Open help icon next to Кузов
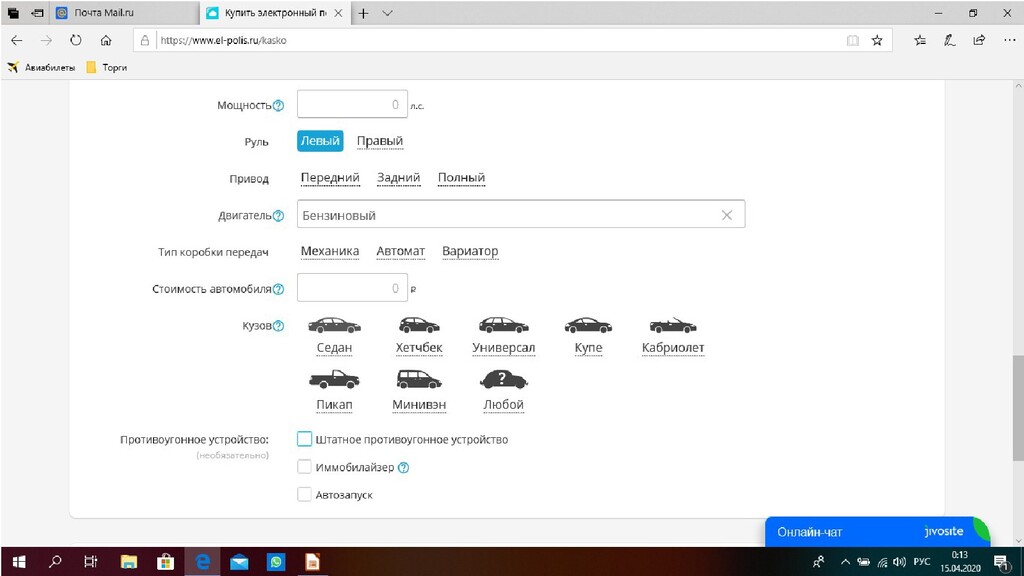 point(278,326)
